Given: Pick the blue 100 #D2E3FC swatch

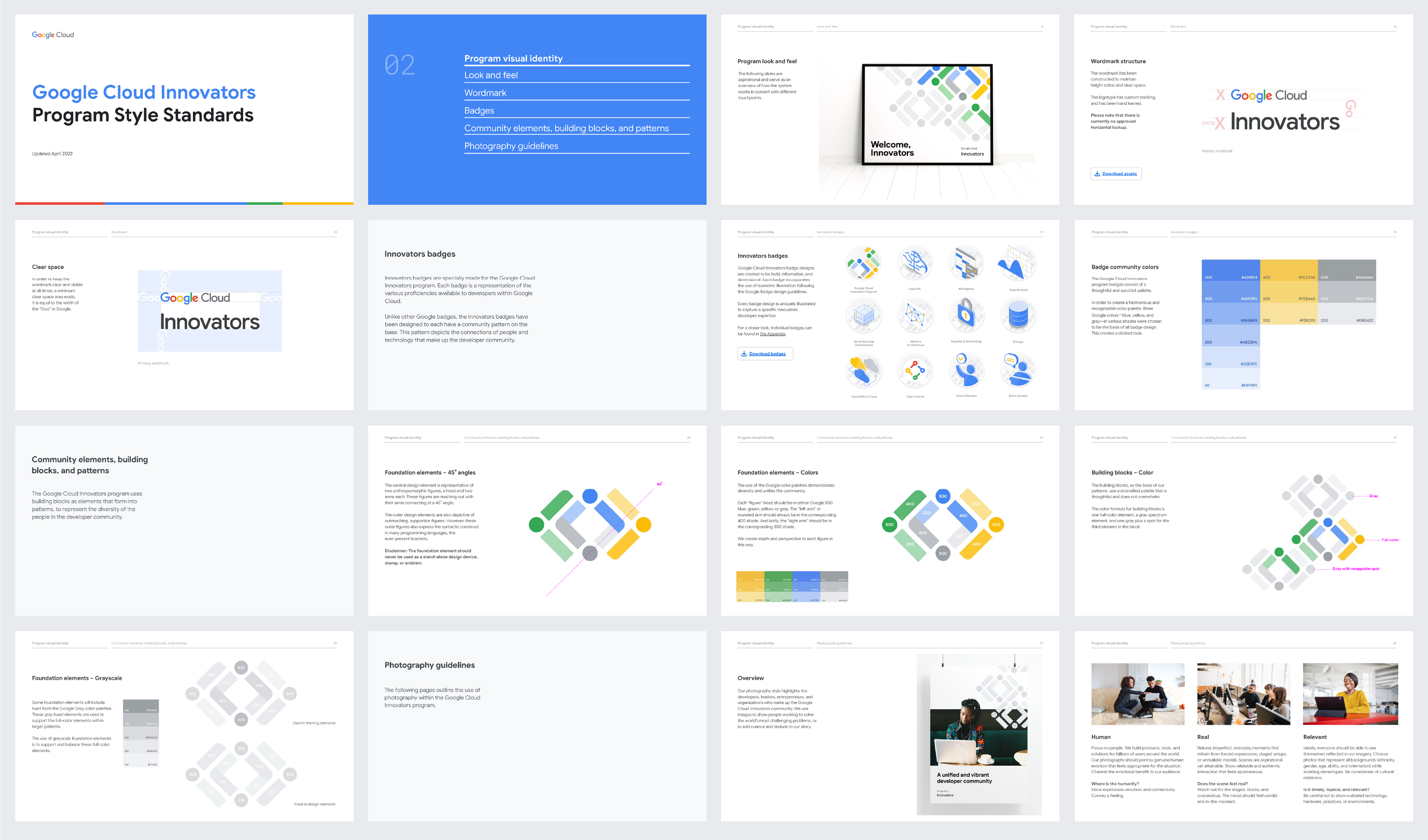Looking at the screenshot, I should coord(1231,357).
